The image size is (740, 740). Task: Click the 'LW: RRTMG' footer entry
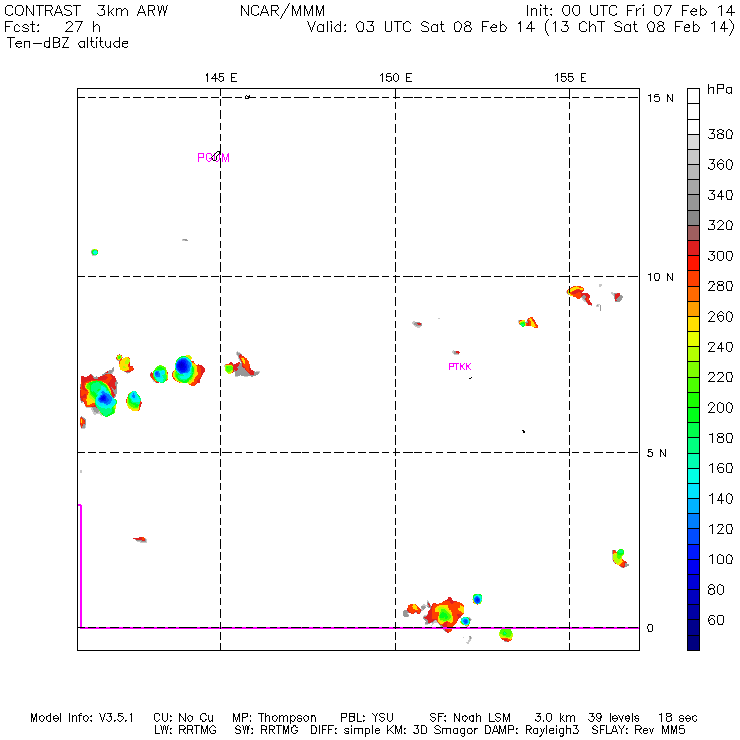185,730
